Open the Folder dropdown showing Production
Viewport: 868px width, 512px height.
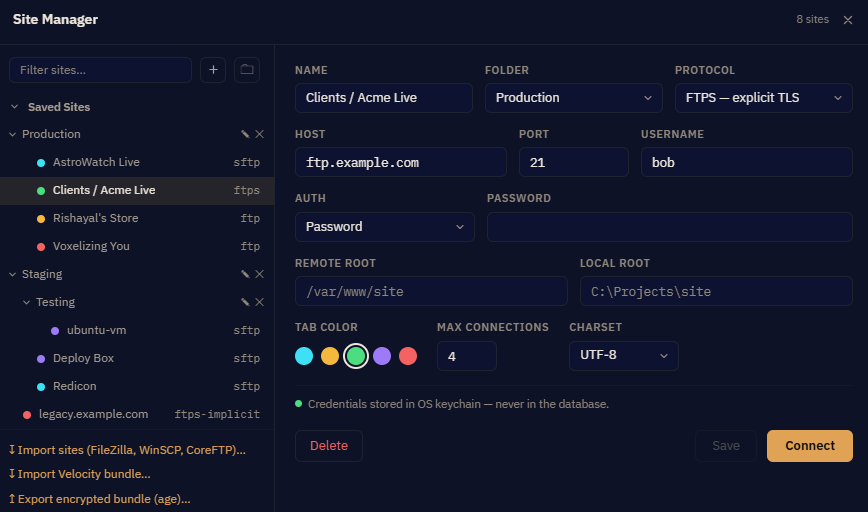click(574, 98)
